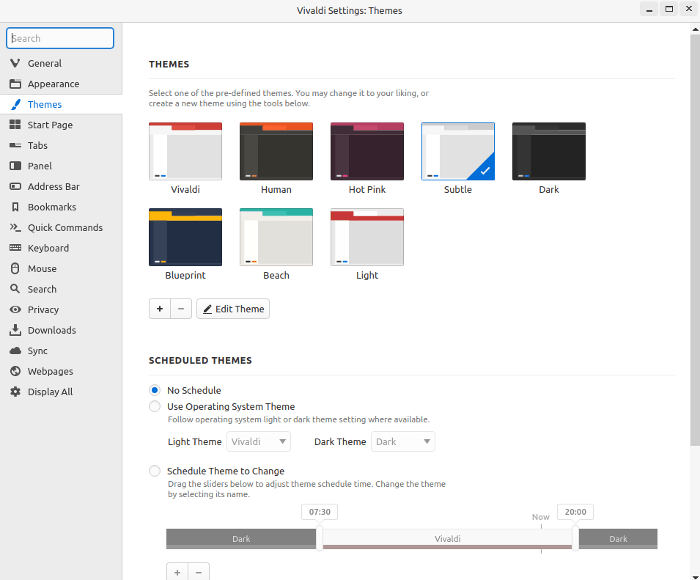Click the Sync cloud icon
Screen dimensions: 700x580
(15, 351)
